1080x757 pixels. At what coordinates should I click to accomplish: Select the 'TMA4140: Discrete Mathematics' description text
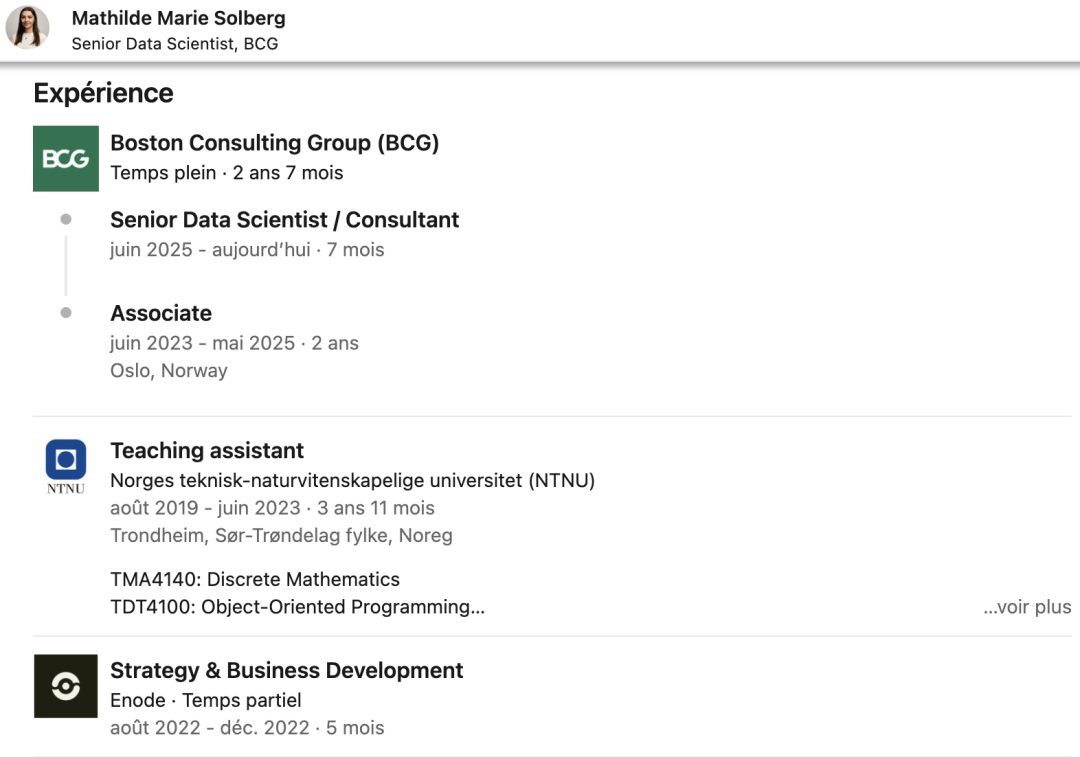click(255, 579)
